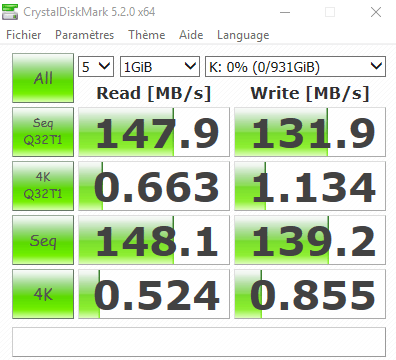Image resolution: width=396 pixels, height=360 pixels.
Task: Close the CrystalDiskMark window
Action: (x=376, y=12)
